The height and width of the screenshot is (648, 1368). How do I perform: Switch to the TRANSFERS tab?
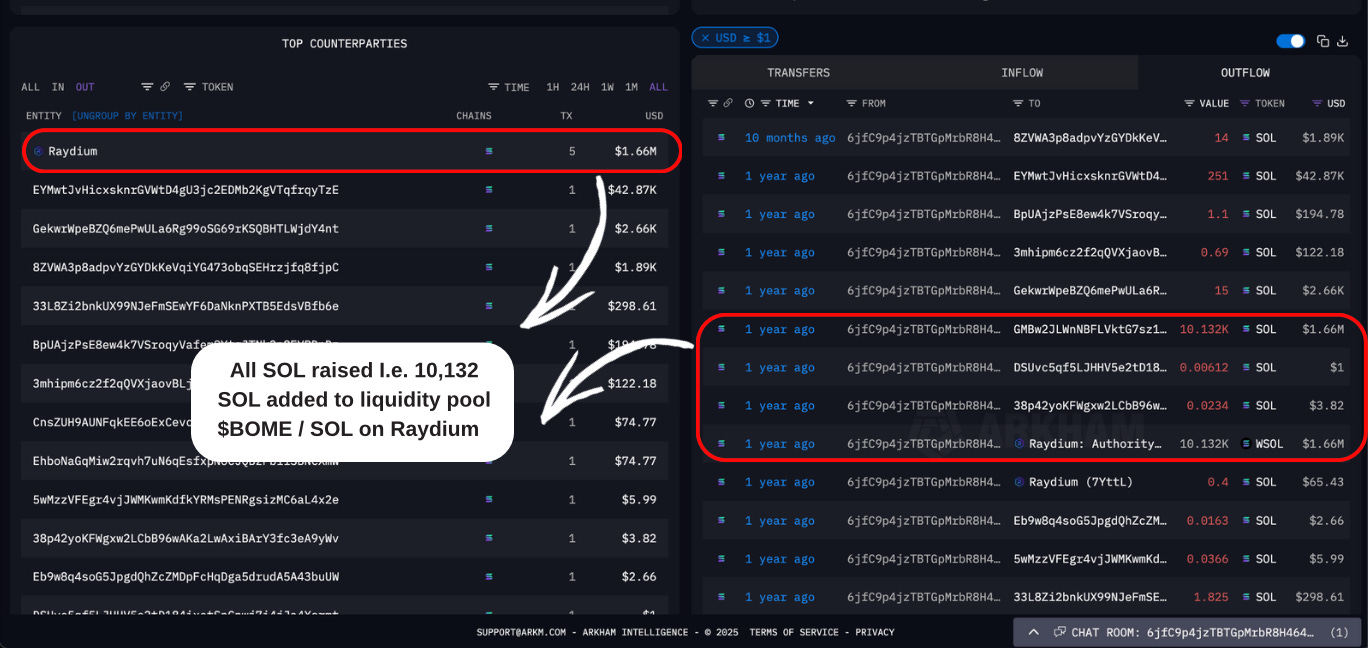click(798, 73)
